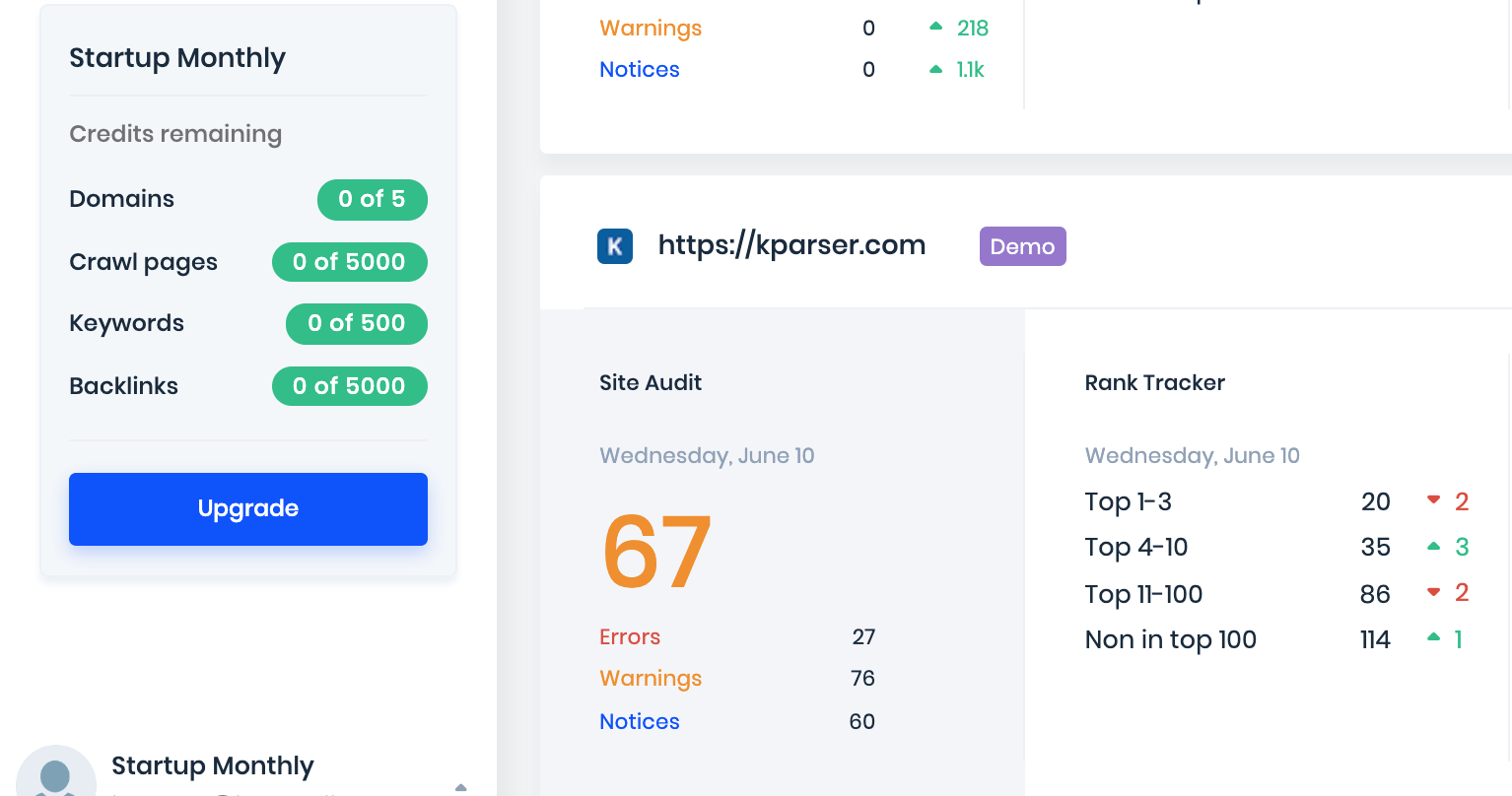Click the Backlinks 0 of 5000 badge
1512x796 pixels.
click(x=350, y=386)
